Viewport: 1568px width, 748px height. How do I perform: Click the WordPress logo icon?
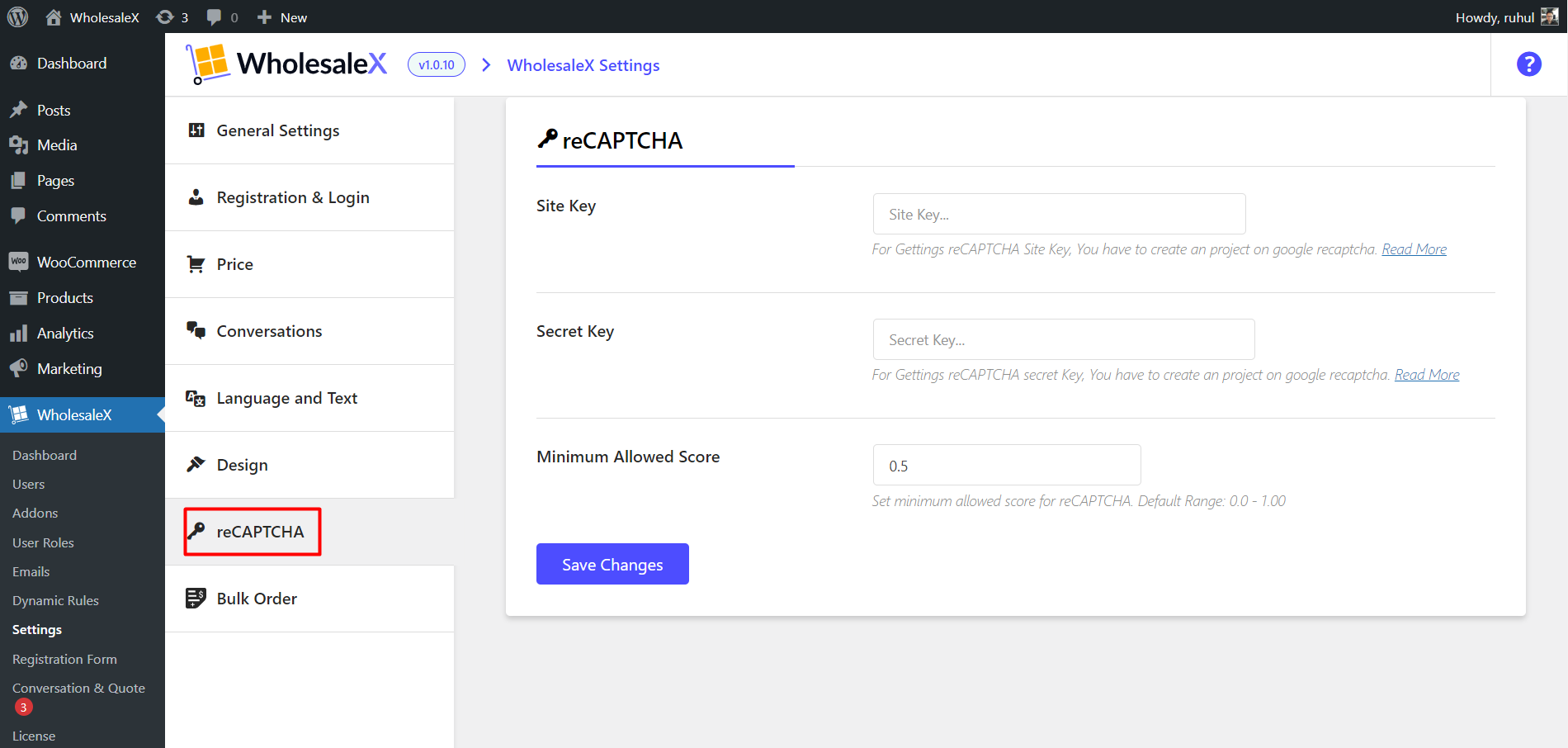17,17
